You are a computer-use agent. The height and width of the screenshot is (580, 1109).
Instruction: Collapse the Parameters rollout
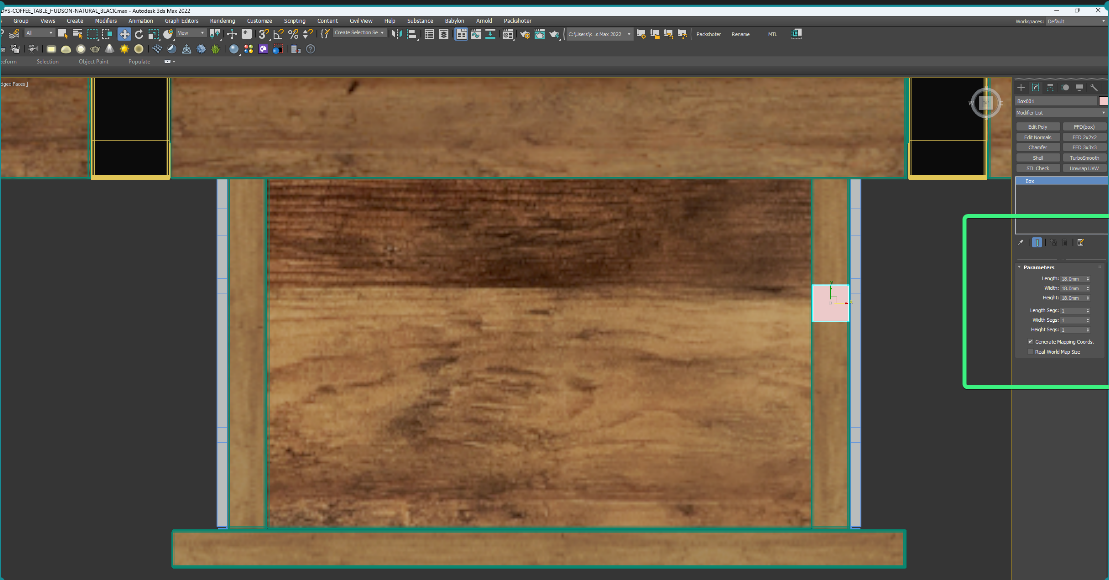coord(1038,267)
